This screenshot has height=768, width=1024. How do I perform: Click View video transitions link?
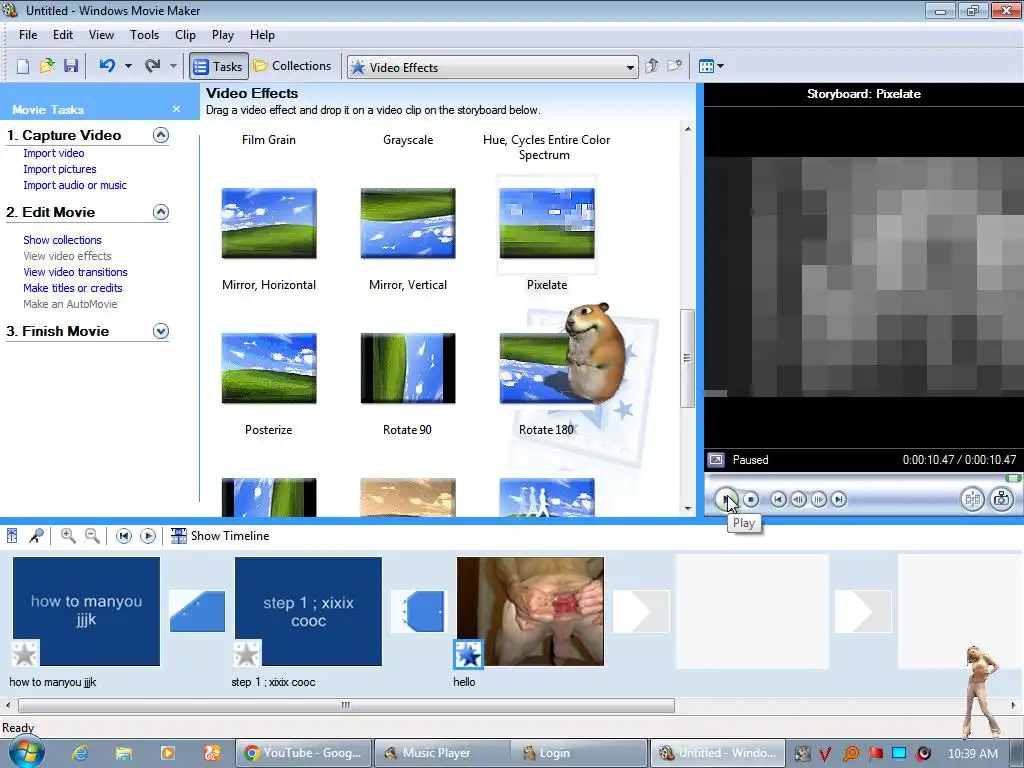coord(75,272)
